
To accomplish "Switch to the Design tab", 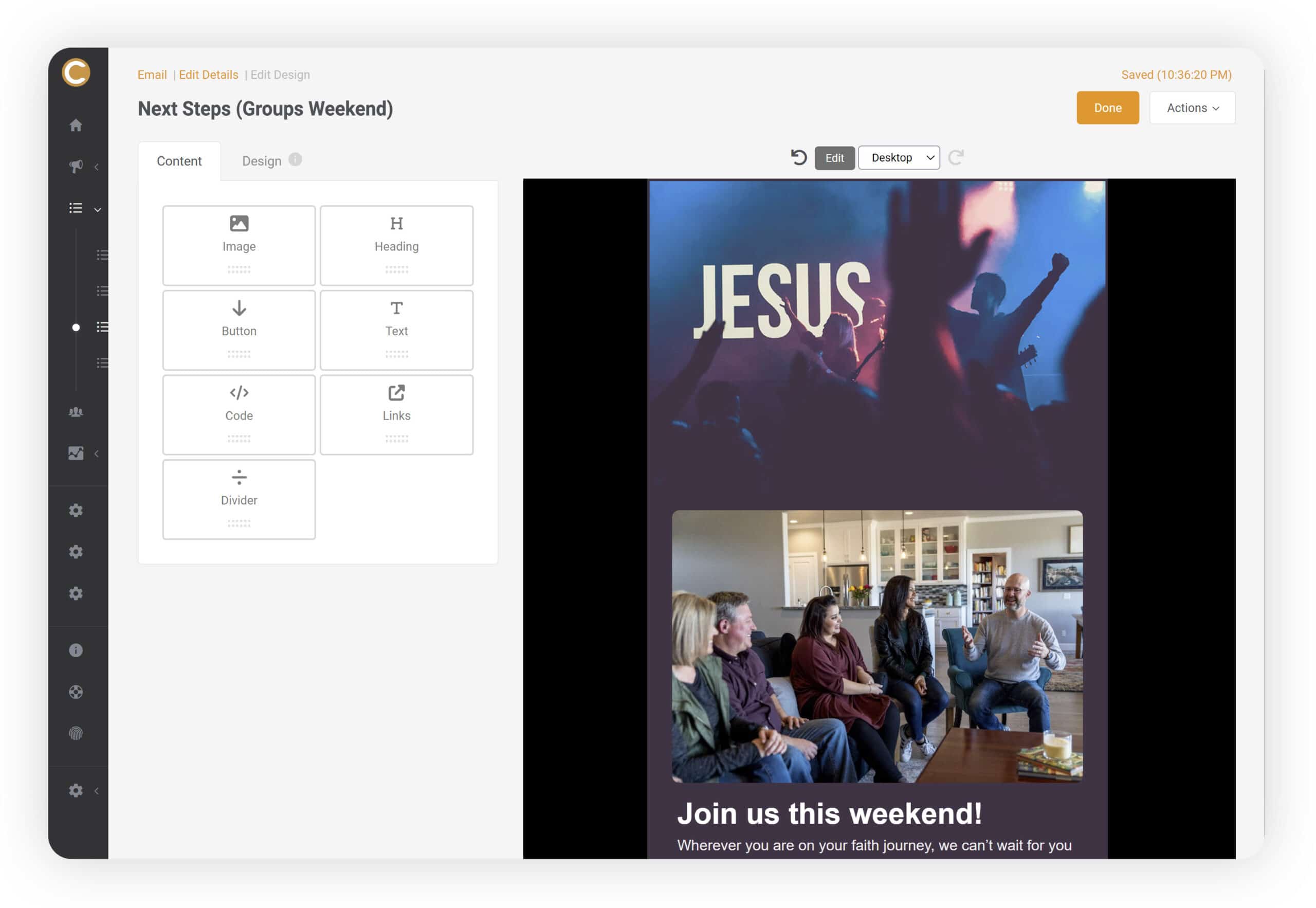I will [262, 161].
